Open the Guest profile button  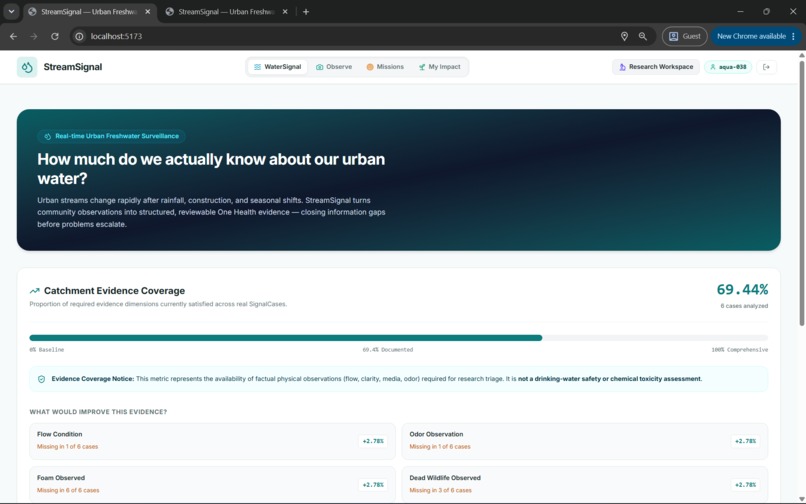(684, 36)
